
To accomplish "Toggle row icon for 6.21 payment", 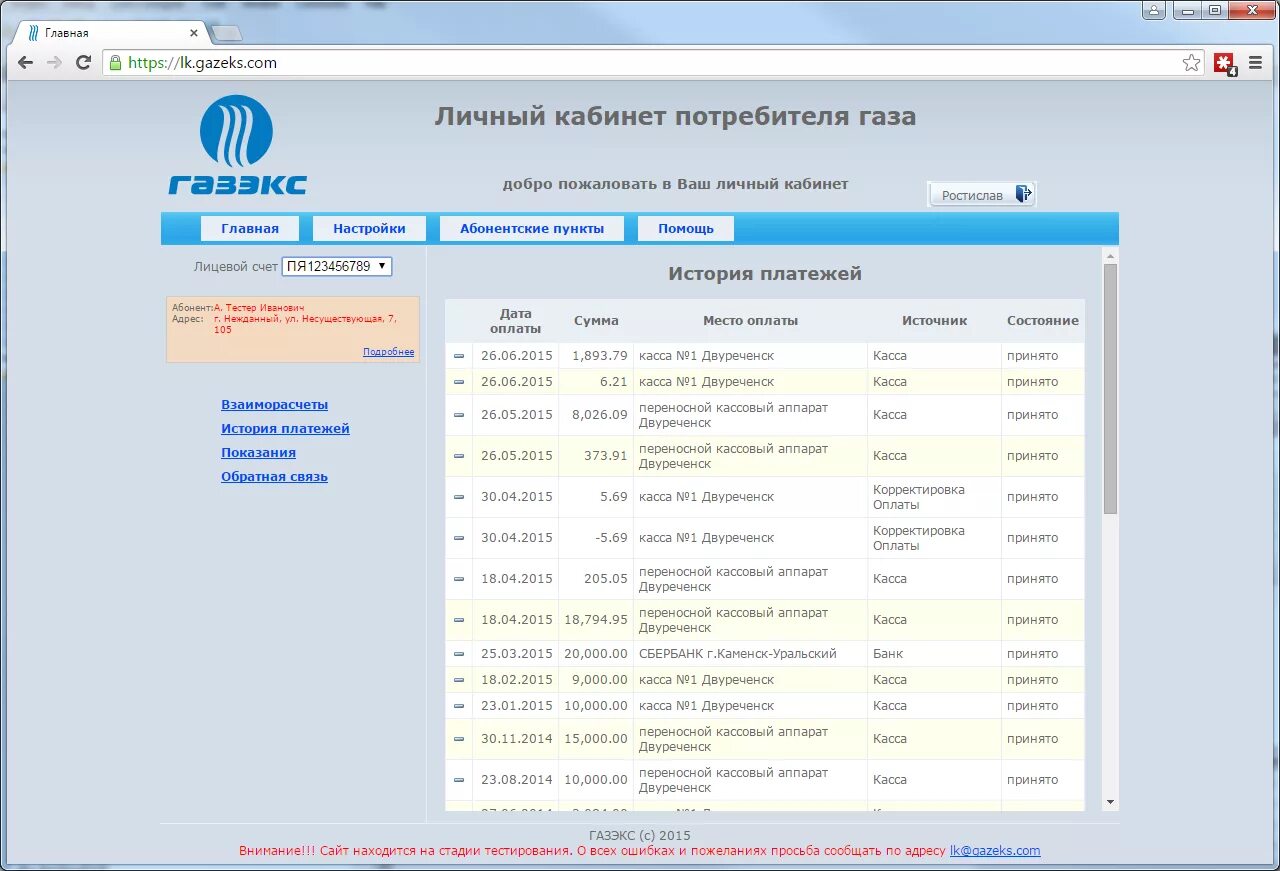I will (459, 382).
